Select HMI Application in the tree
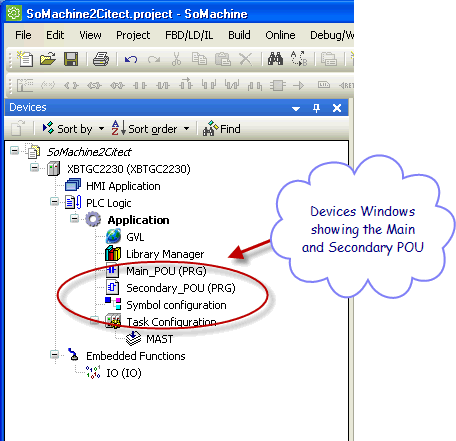 click(123, 186)
